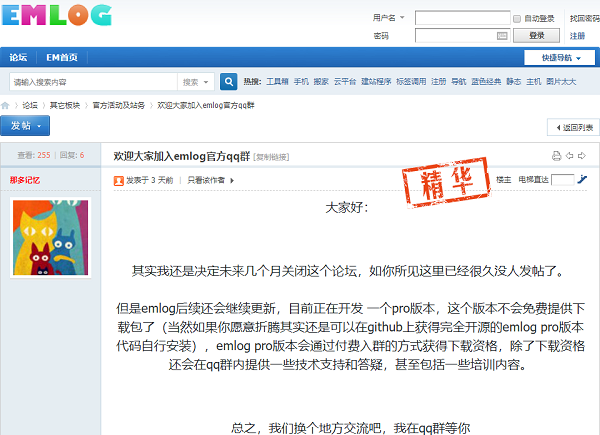Screen dimensions: 600x435
Task: Click the 返回列表 button
Action: (x=573, y=127)
